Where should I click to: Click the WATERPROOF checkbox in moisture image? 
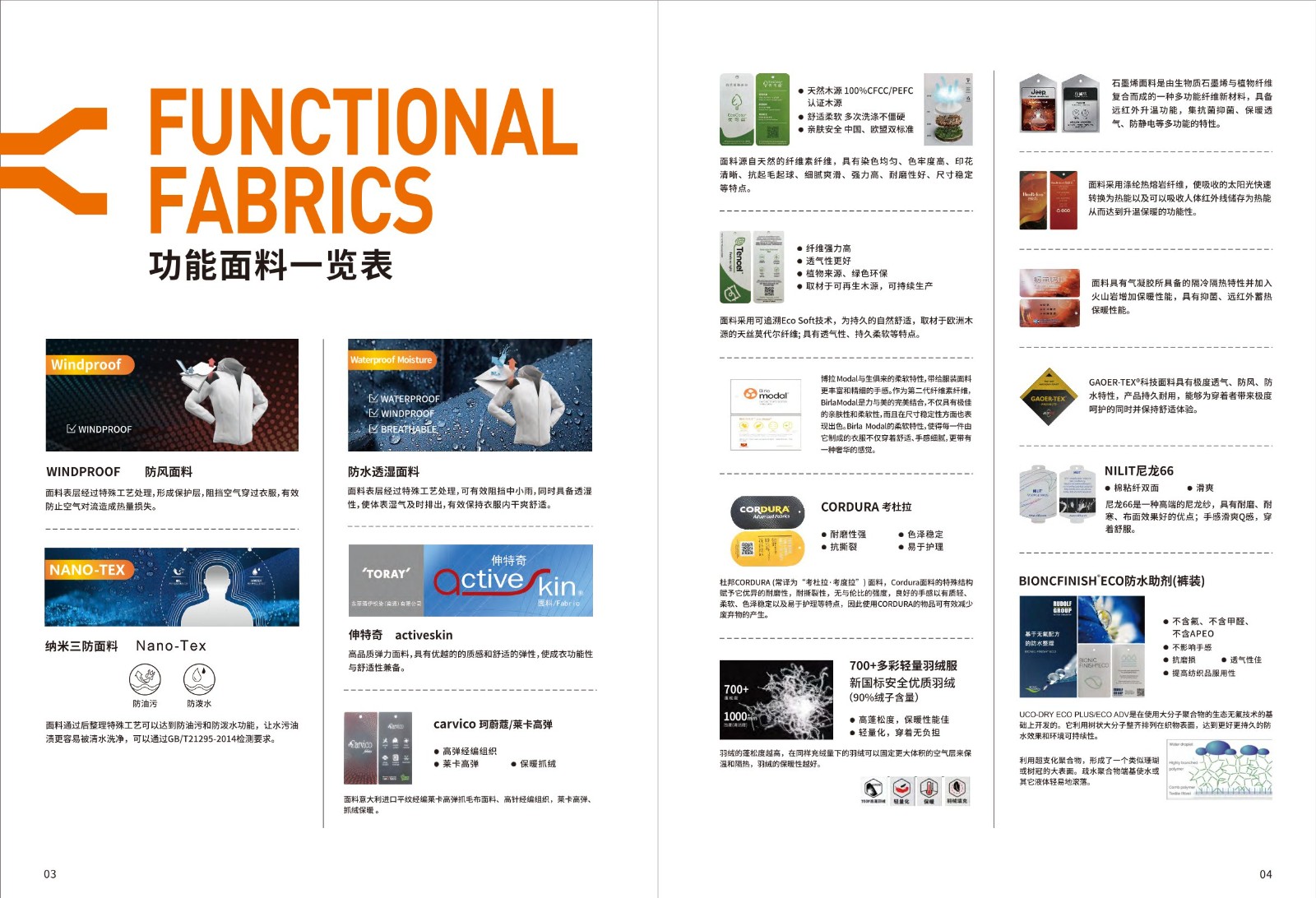click(x=373, y=399)
